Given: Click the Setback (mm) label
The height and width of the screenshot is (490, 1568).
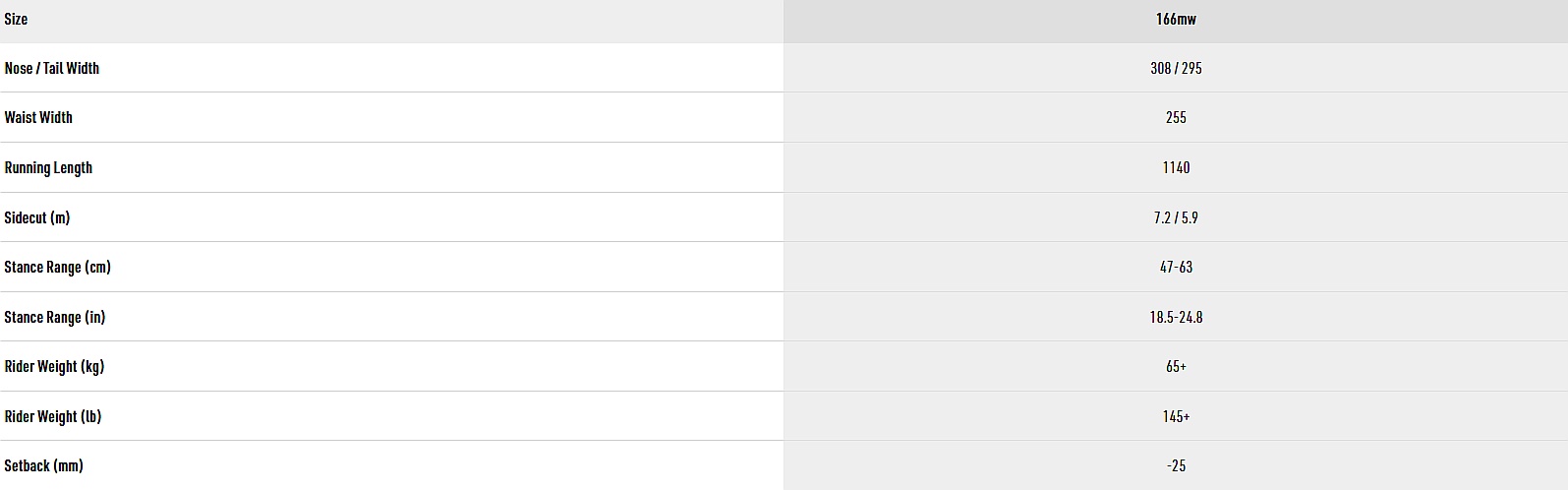Looking at the screenshot, I should coord(43,465).
